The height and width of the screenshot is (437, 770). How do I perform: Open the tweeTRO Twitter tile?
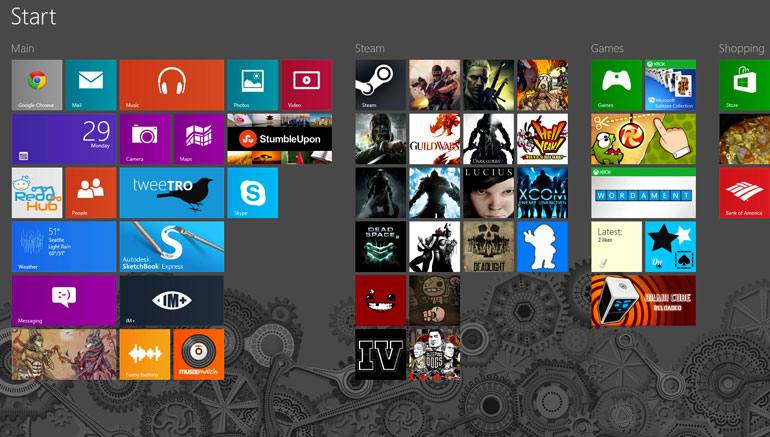[171, 193]
